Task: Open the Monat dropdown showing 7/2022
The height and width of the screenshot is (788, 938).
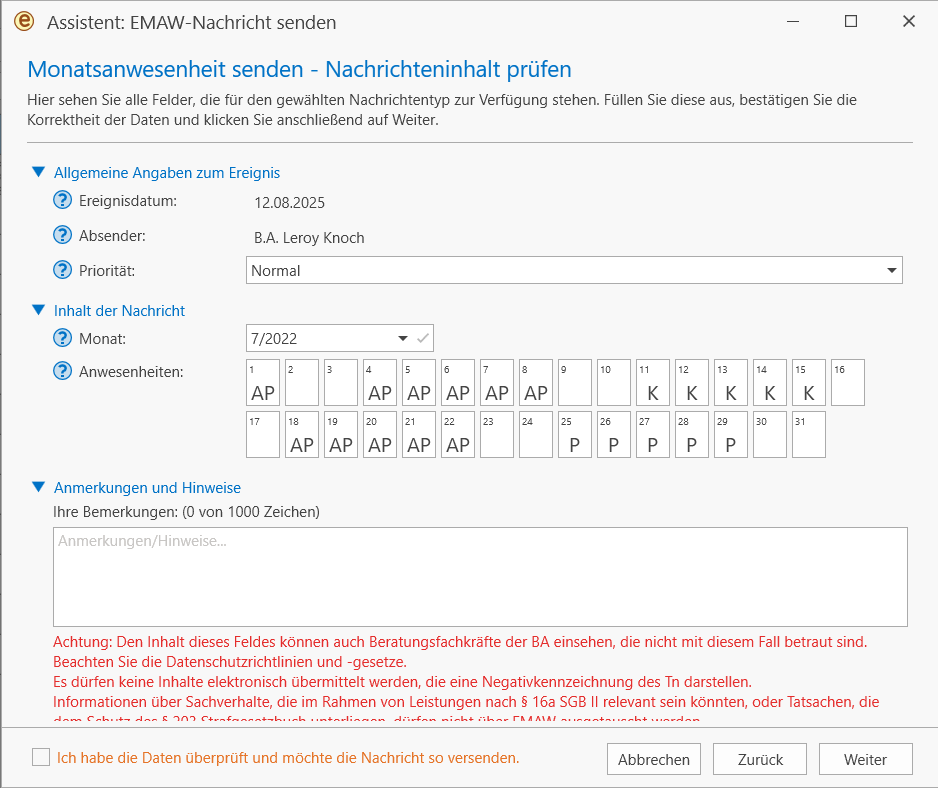Action: tap(339, 338)
